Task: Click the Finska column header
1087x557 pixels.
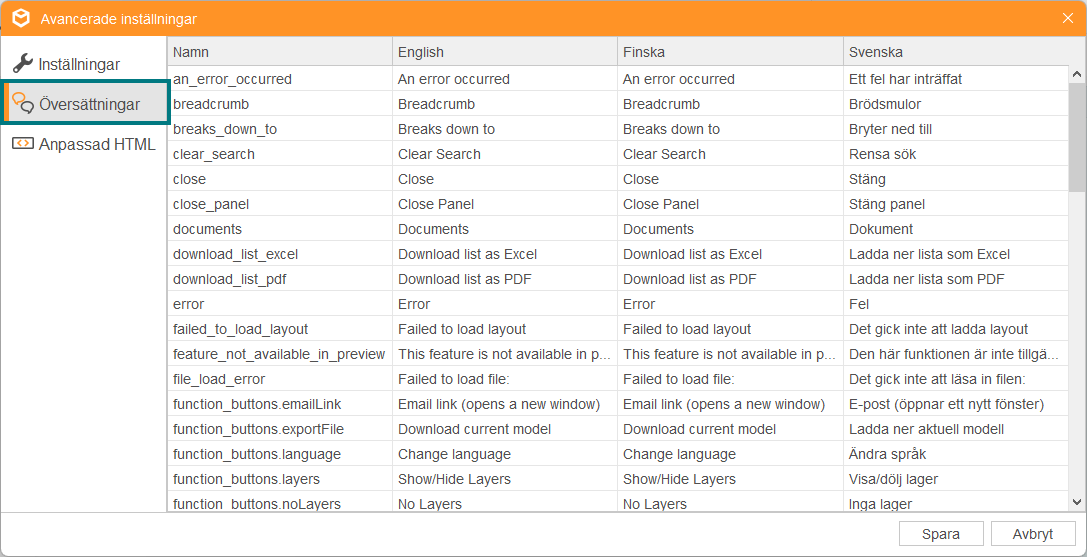Action: pos(730,52)
